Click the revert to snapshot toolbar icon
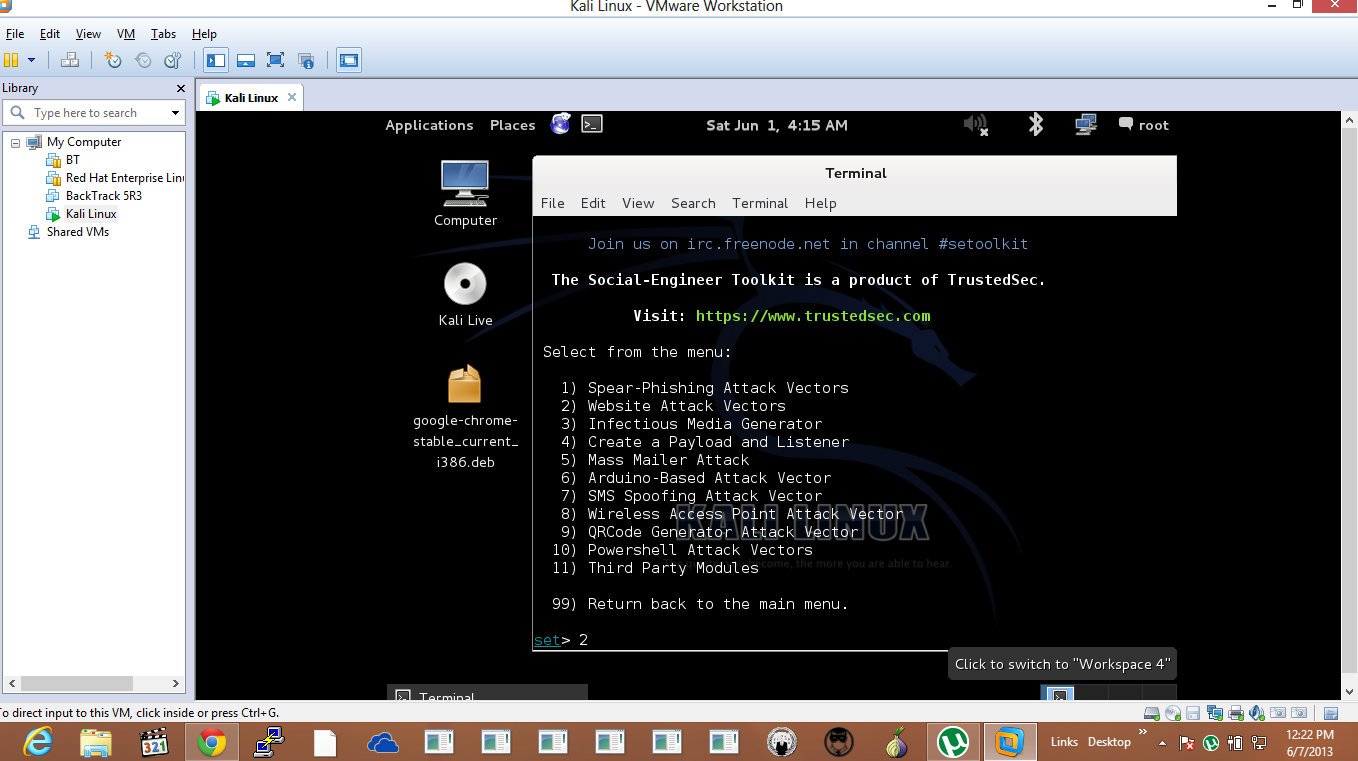 point(143,60)
